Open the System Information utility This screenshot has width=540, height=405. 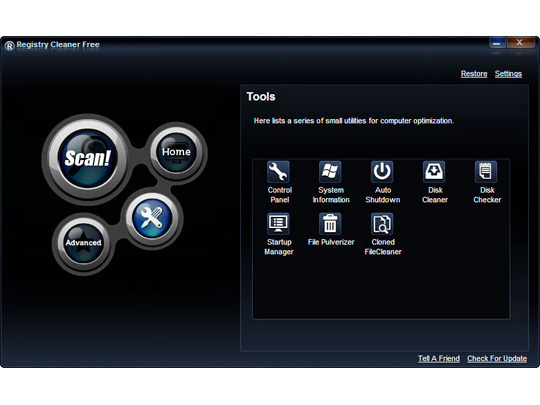[x=331, y=183]
